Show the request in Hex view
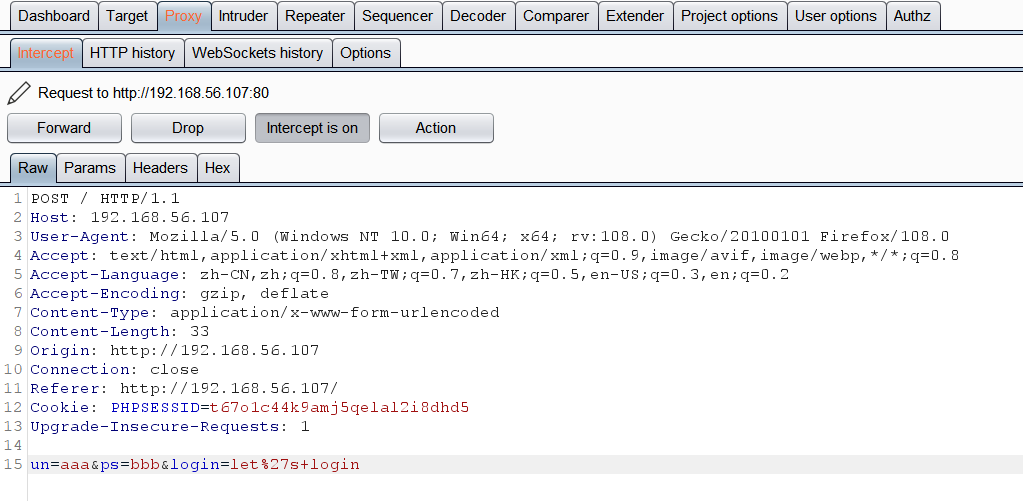Screen dimensions: 1023x501 coord(217,168)
